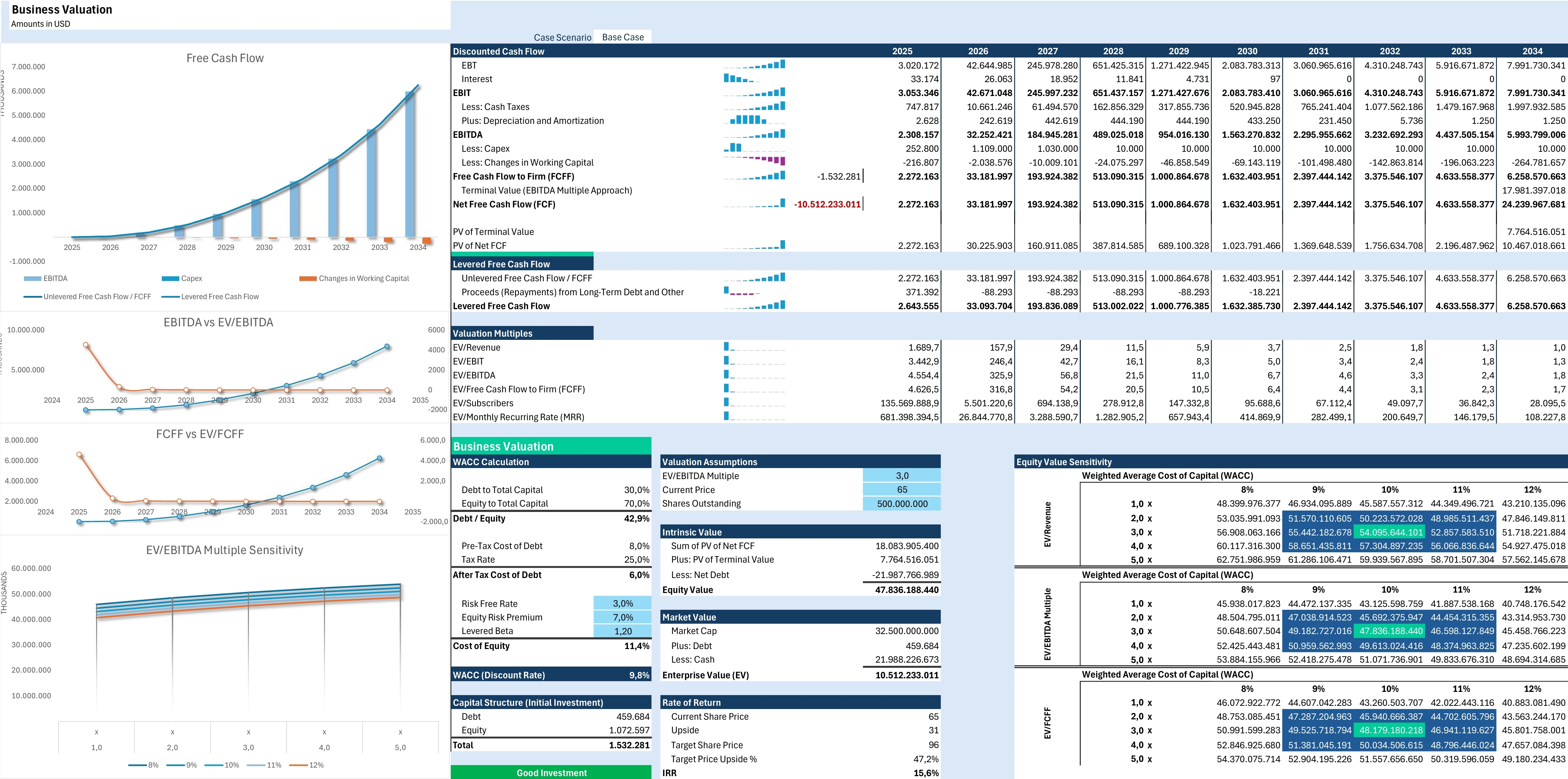Click the Terminal Value cell 17.981.397.018
This screenshot has height=779, width=1568.
click(1533, 191)
